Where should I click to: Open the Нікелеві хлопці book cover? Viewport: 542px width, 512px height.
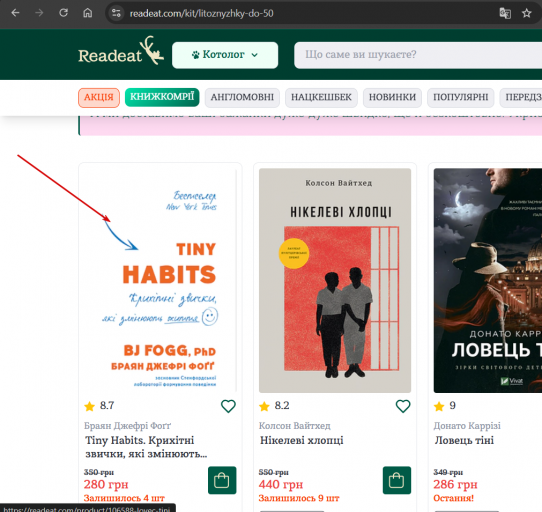(x=335, y=280)
